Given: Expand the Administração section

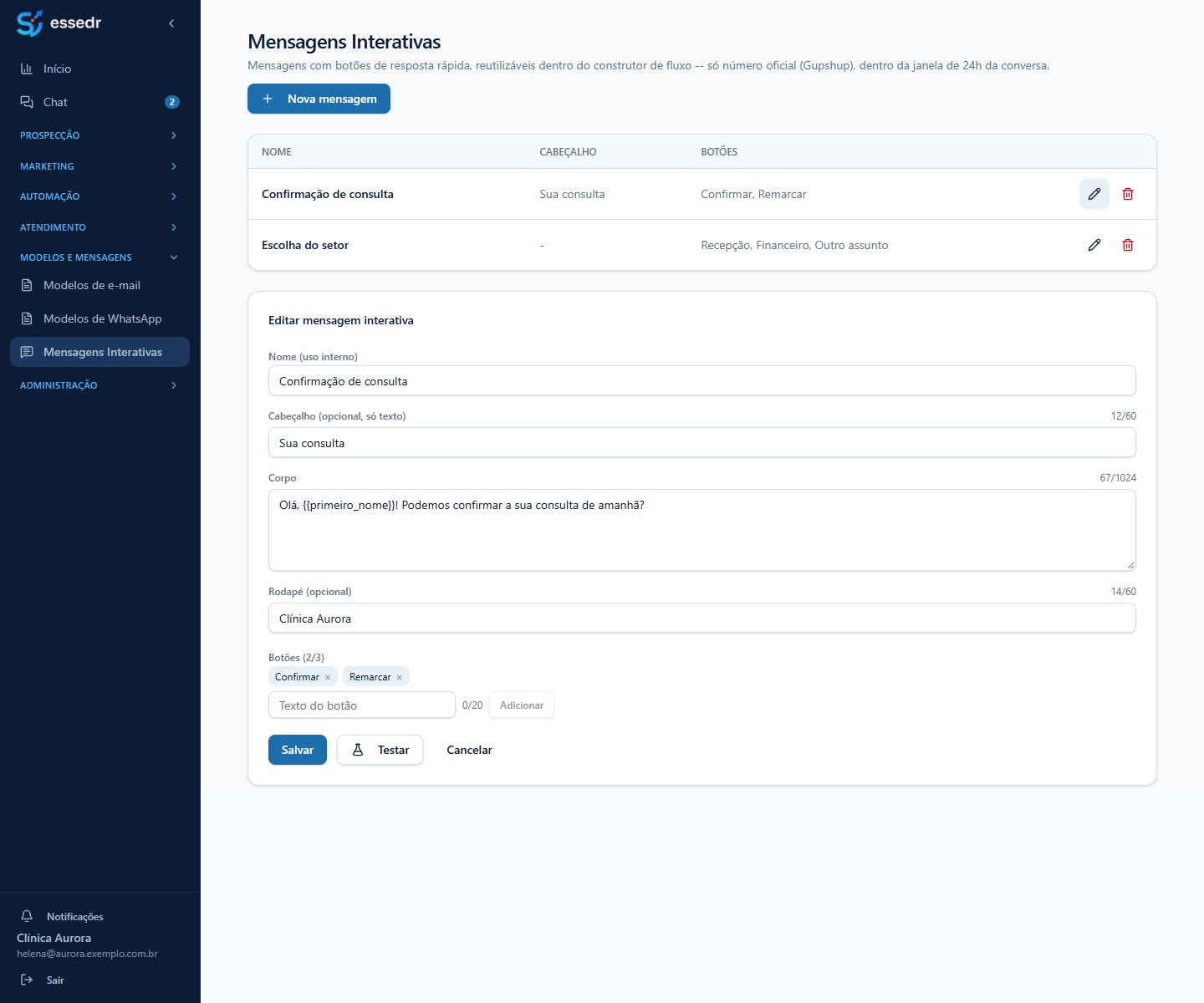Looking at the screenshot, I should tap(100, 385).
